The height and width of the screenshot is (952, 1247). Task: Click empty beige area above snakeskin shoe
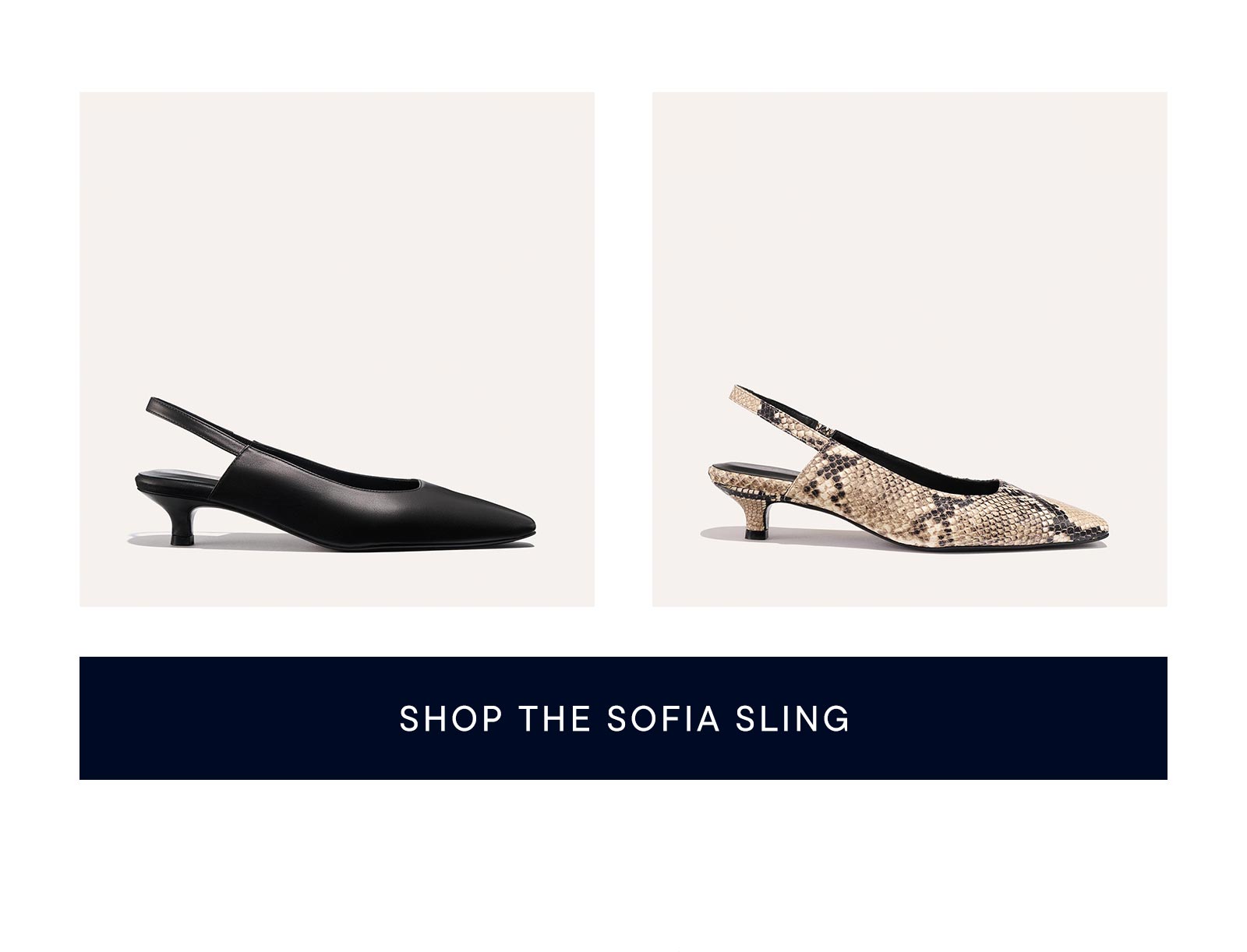click(910, 234)
